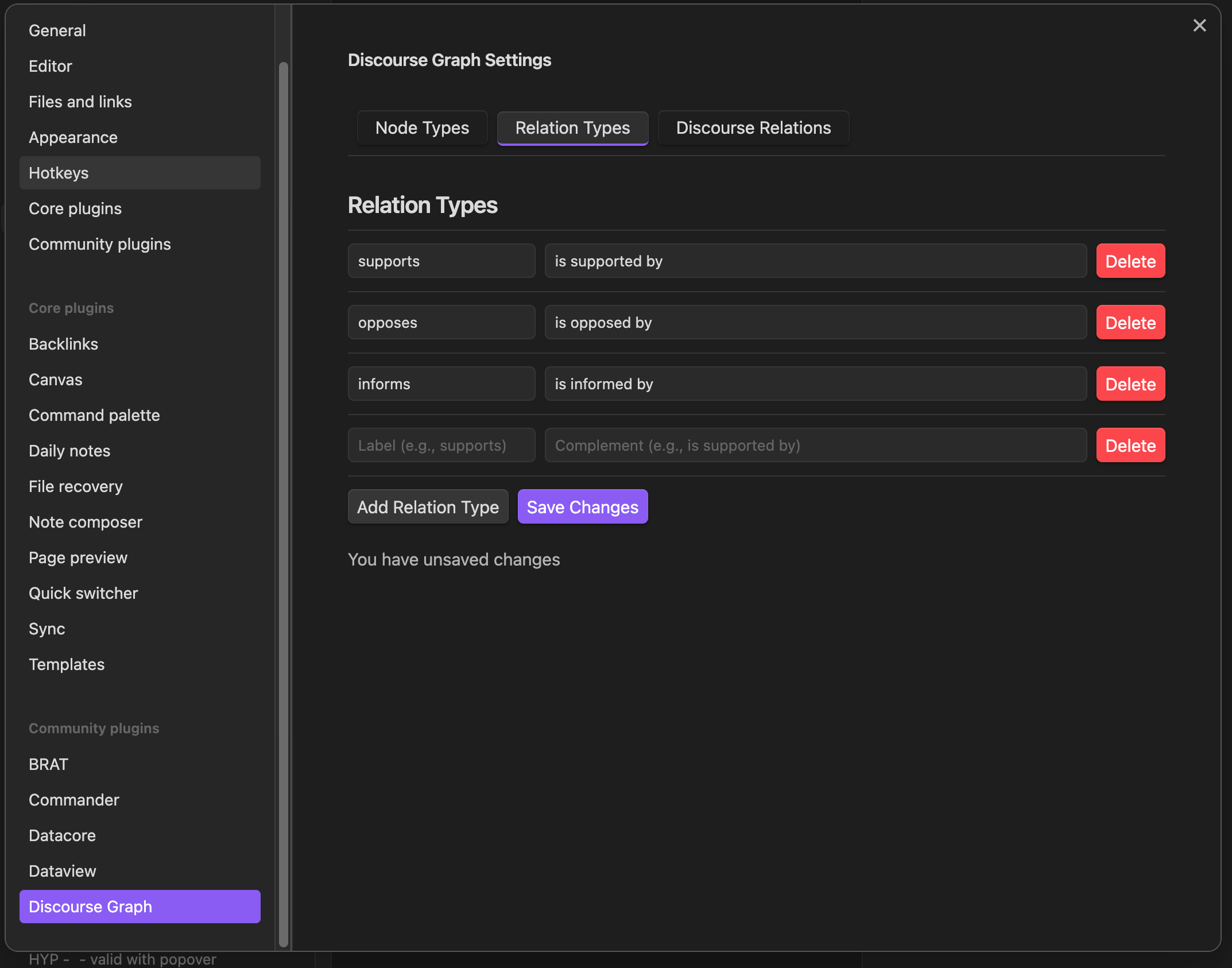The image size is (1232, 968).
Task: Open Appearance settings
Action: pos(73,137)
